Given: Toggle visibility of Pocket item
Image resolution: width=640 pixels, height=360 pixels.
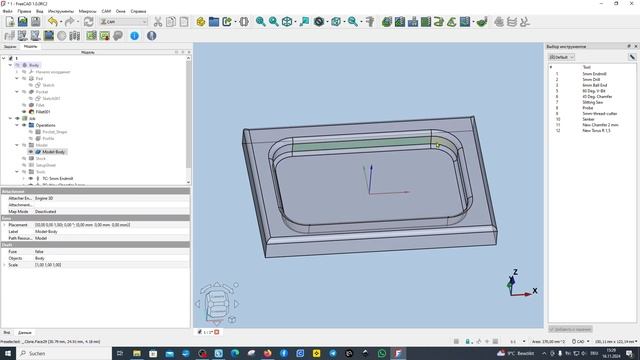Looking at the screenshot, I should (x=24, y=92).
